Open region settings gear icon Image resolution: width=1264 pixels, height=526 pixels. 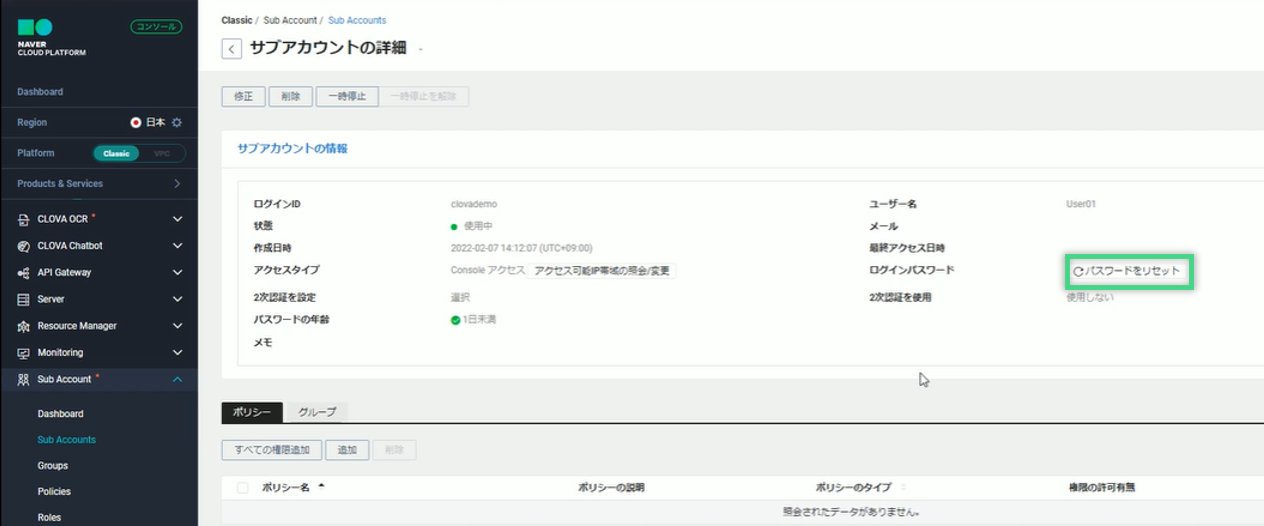(x=177, y=123)
